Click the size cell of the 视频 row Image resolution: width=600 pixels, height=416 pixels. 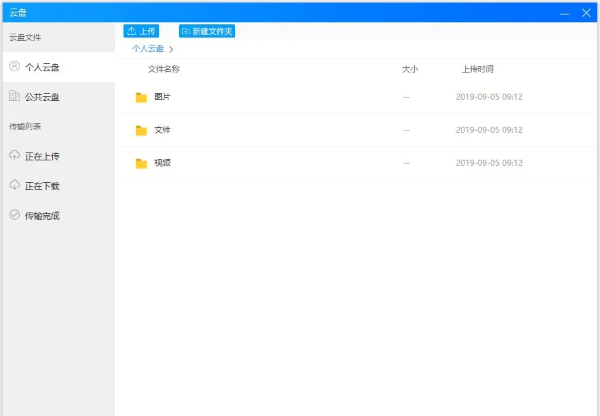[x=406, y=163]
